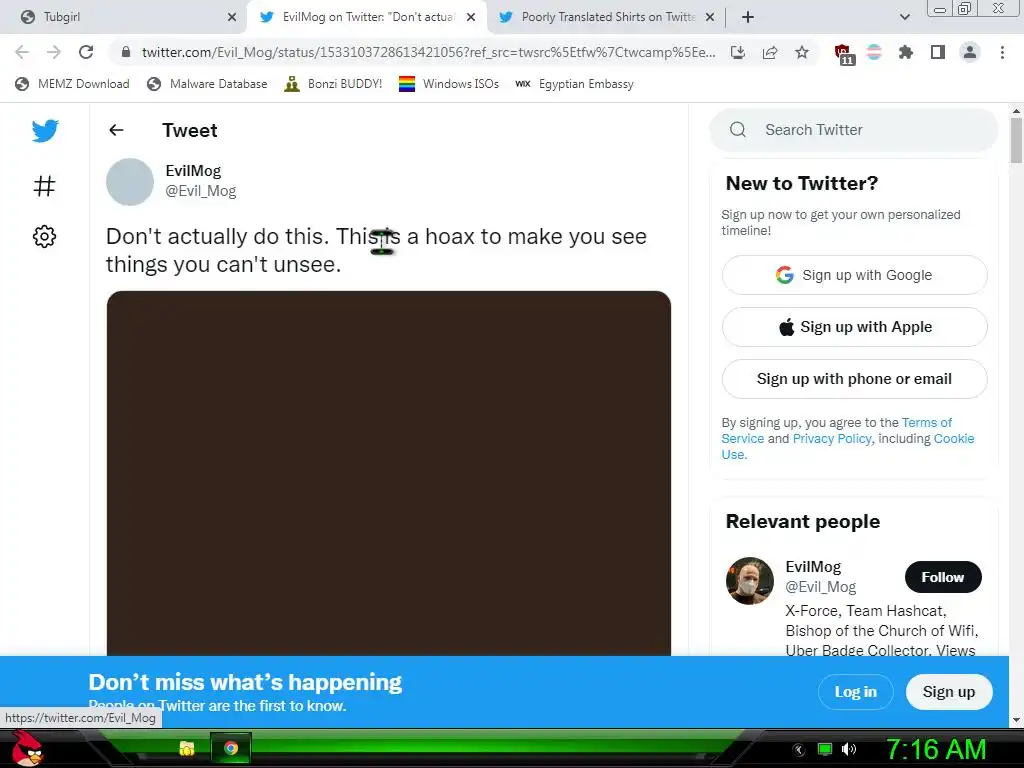Viewport: 1024px width, 768px height.
Task: Click the install app icon in address bar
Action: [738, 52]
